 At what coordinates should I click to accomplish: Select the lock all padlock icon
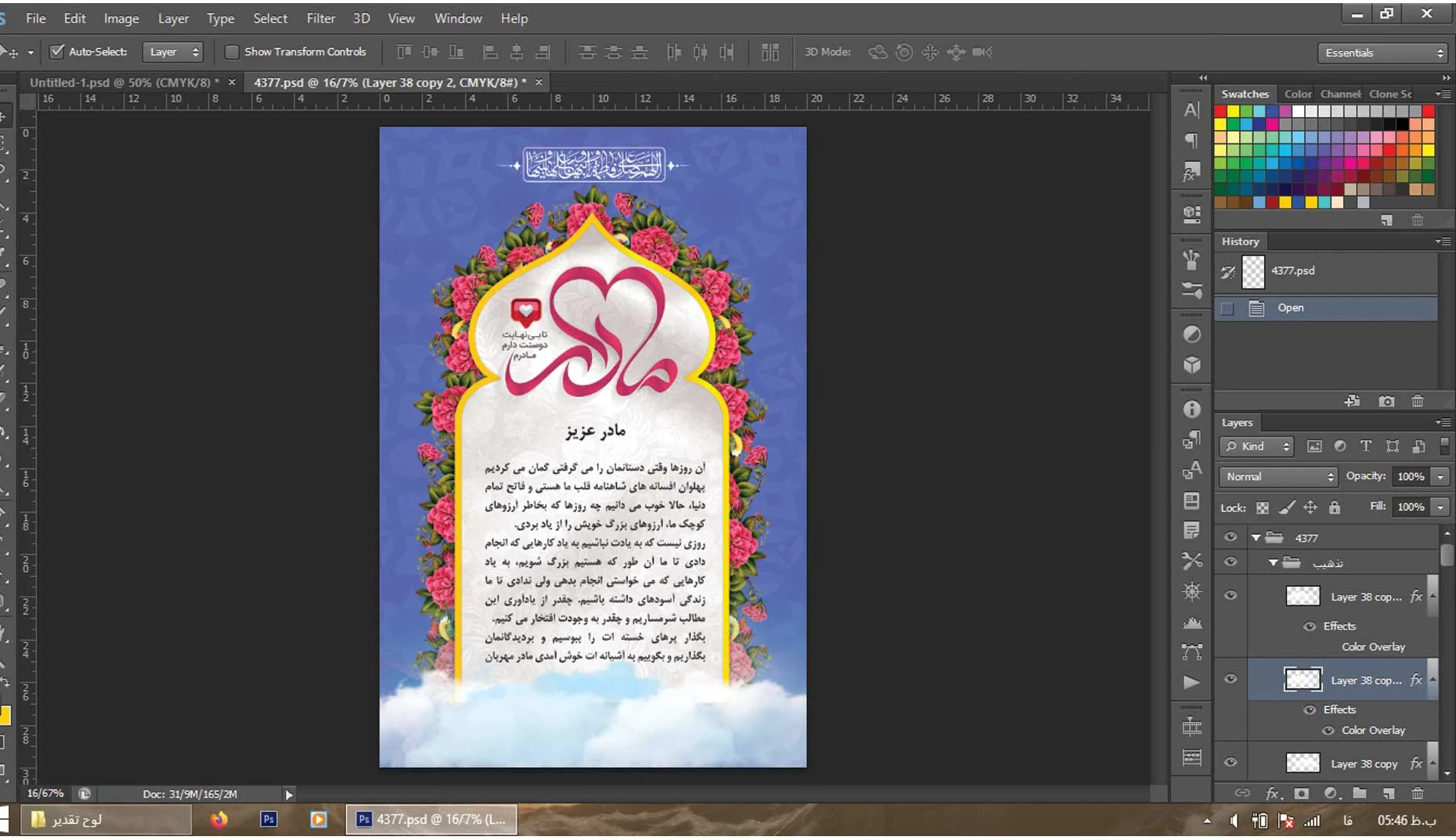[x=1334, y=507]
